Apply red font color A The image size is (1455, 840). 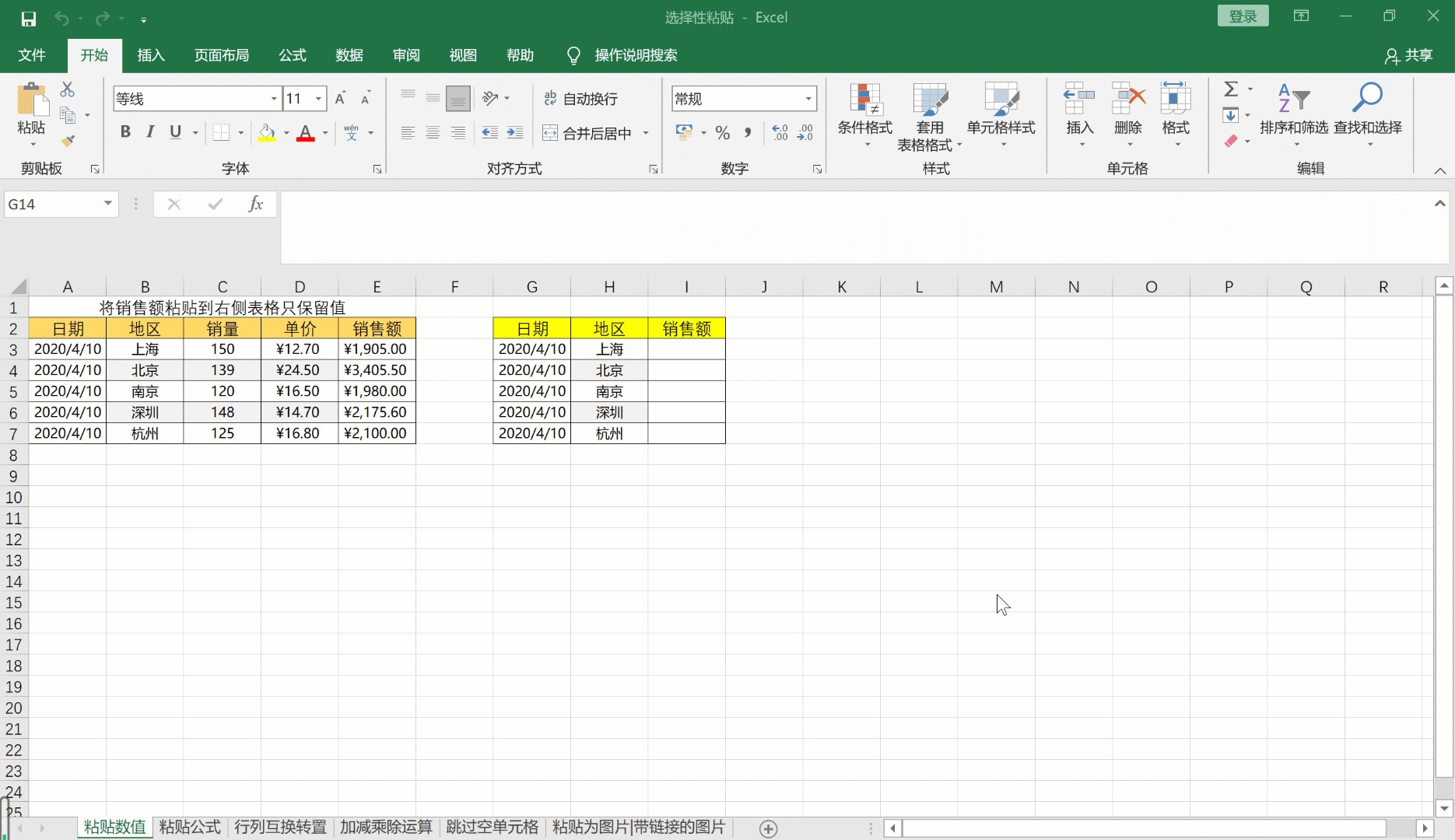pyautogui.click(x=306, y=133)
